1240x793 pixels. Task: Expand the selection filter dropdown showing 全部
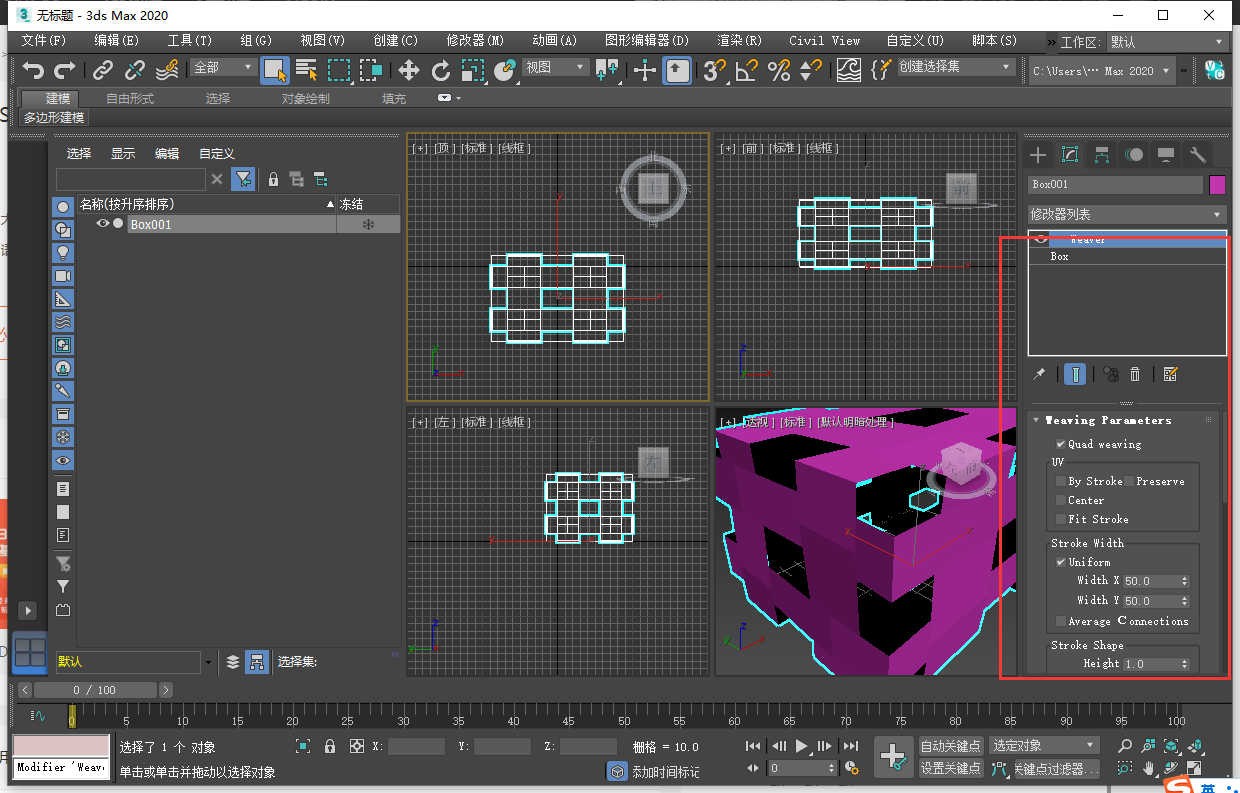(224, 68)
